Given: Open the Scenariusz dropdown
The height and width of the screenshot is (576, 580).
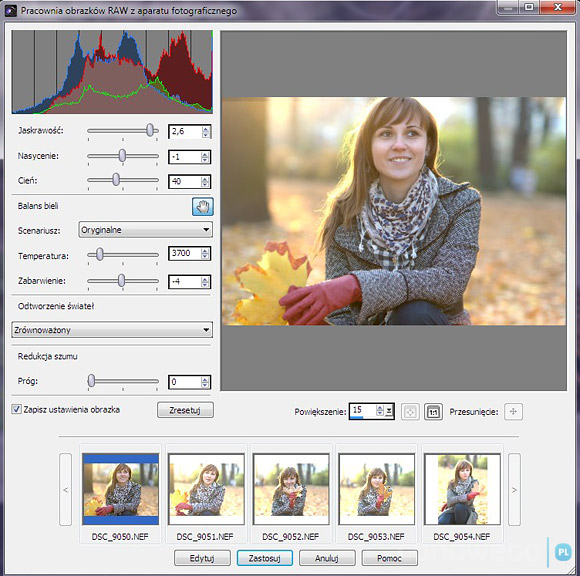Looking at the screenshot, I should (145, 230).
